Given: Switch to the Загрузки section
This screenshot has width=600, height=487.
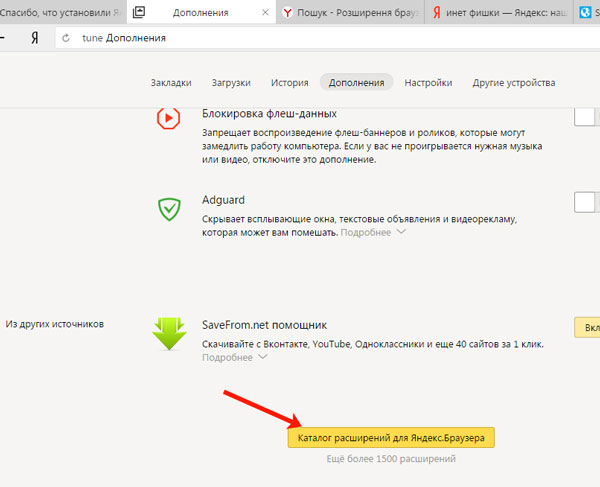Looking at the screenshot, I should 231,83.
